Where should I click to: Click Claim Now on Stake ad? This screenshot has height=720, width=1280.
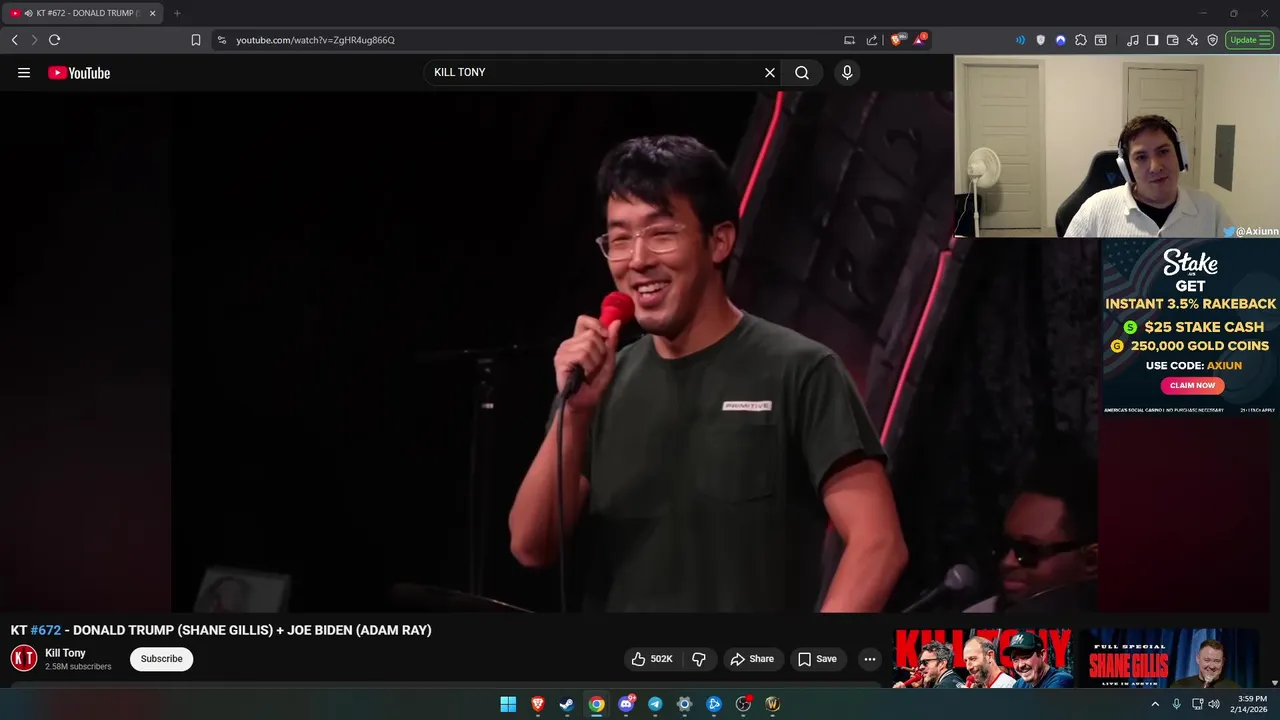tap(1192, 385)
